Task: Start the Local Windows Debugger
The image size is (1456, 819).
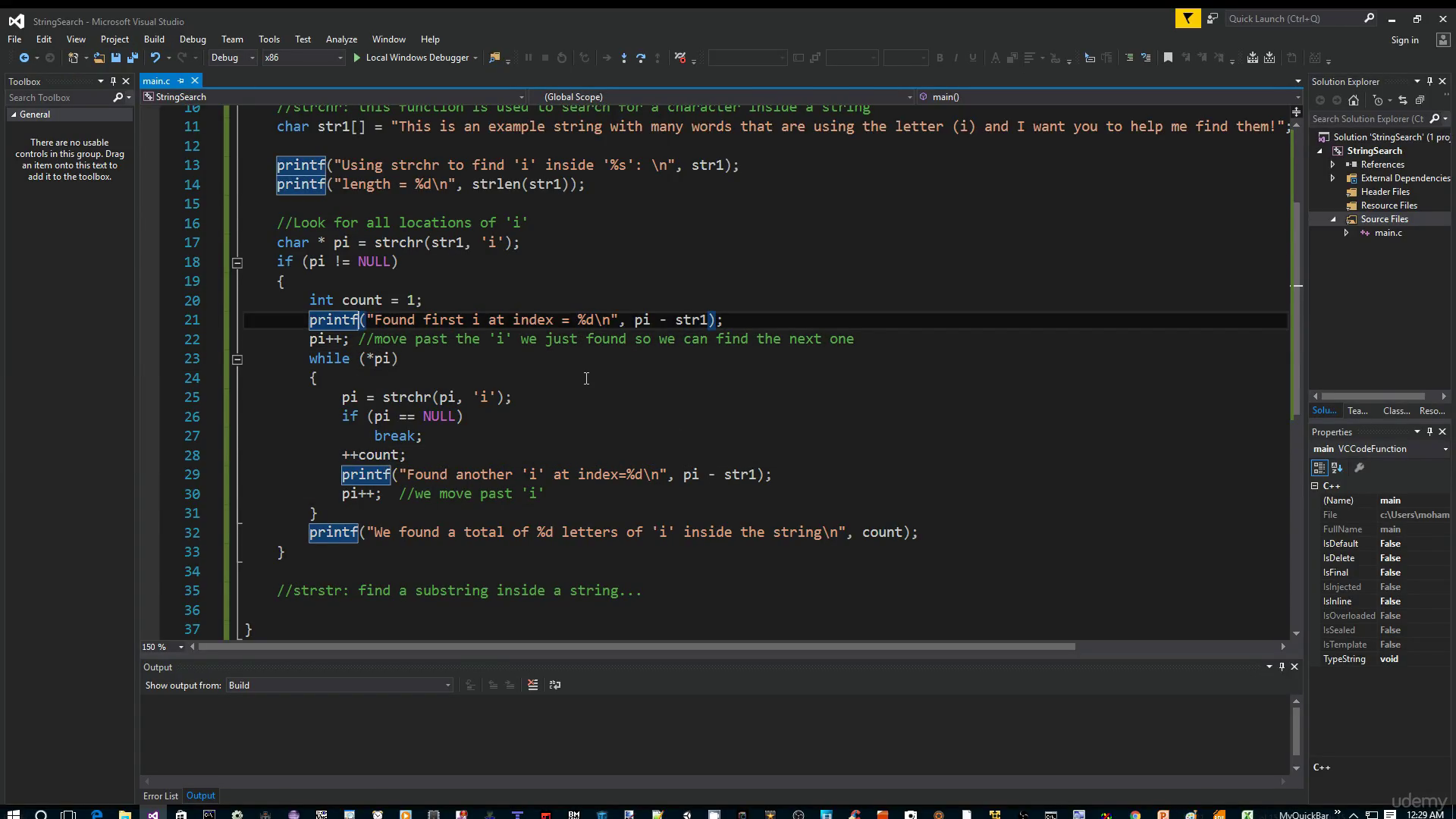Action: [x=415, y=58]
